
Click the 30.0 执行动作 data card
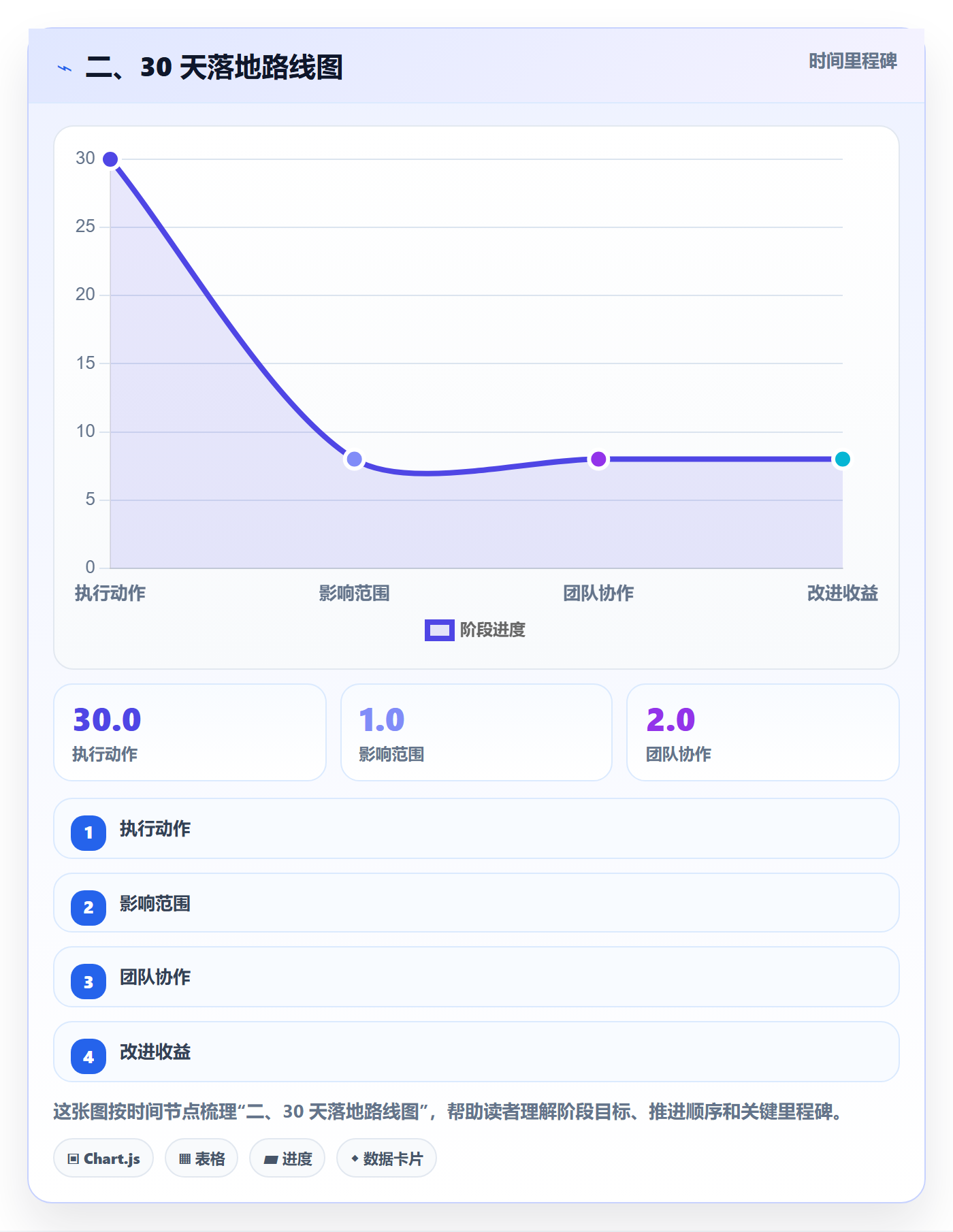[x=190, y=732]
